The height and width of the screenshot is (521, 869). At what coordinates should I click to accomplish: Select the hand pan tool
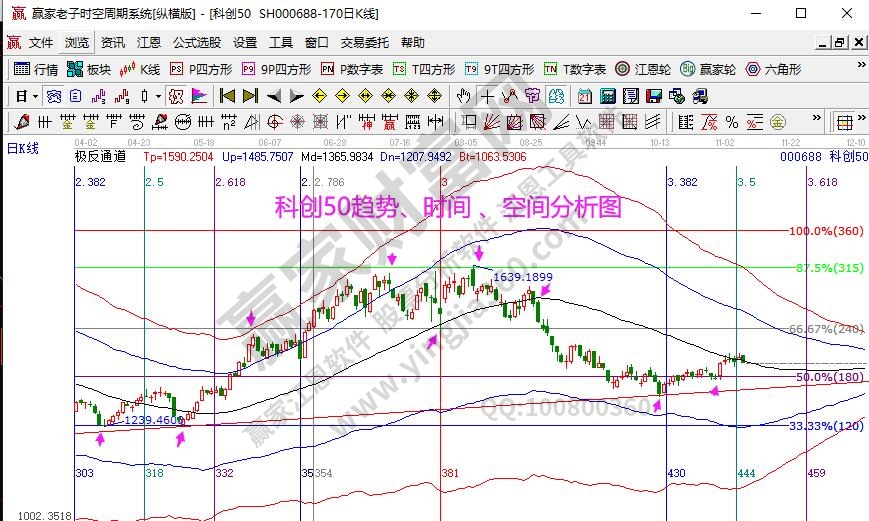click(x=463, y=96)
